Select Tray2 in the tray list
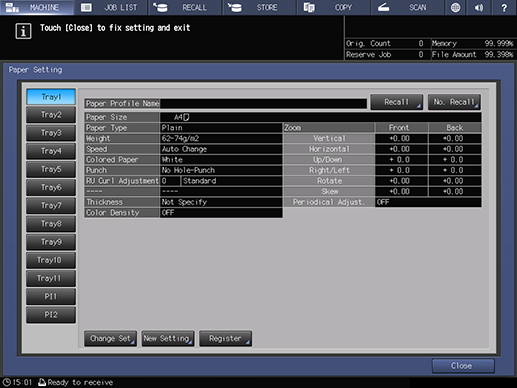The height and width of the screenshot is (388, 517). click(51, 115)
